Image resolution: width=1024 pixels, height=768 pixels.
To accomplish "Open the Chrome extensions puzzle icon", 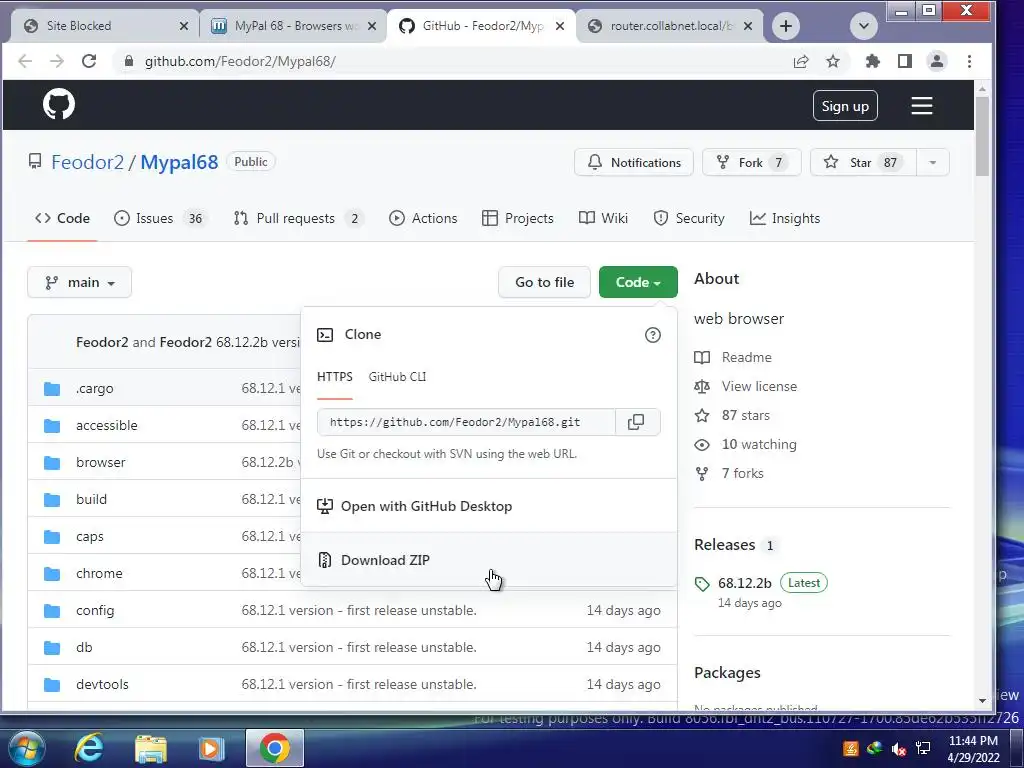I will [872, 61].
